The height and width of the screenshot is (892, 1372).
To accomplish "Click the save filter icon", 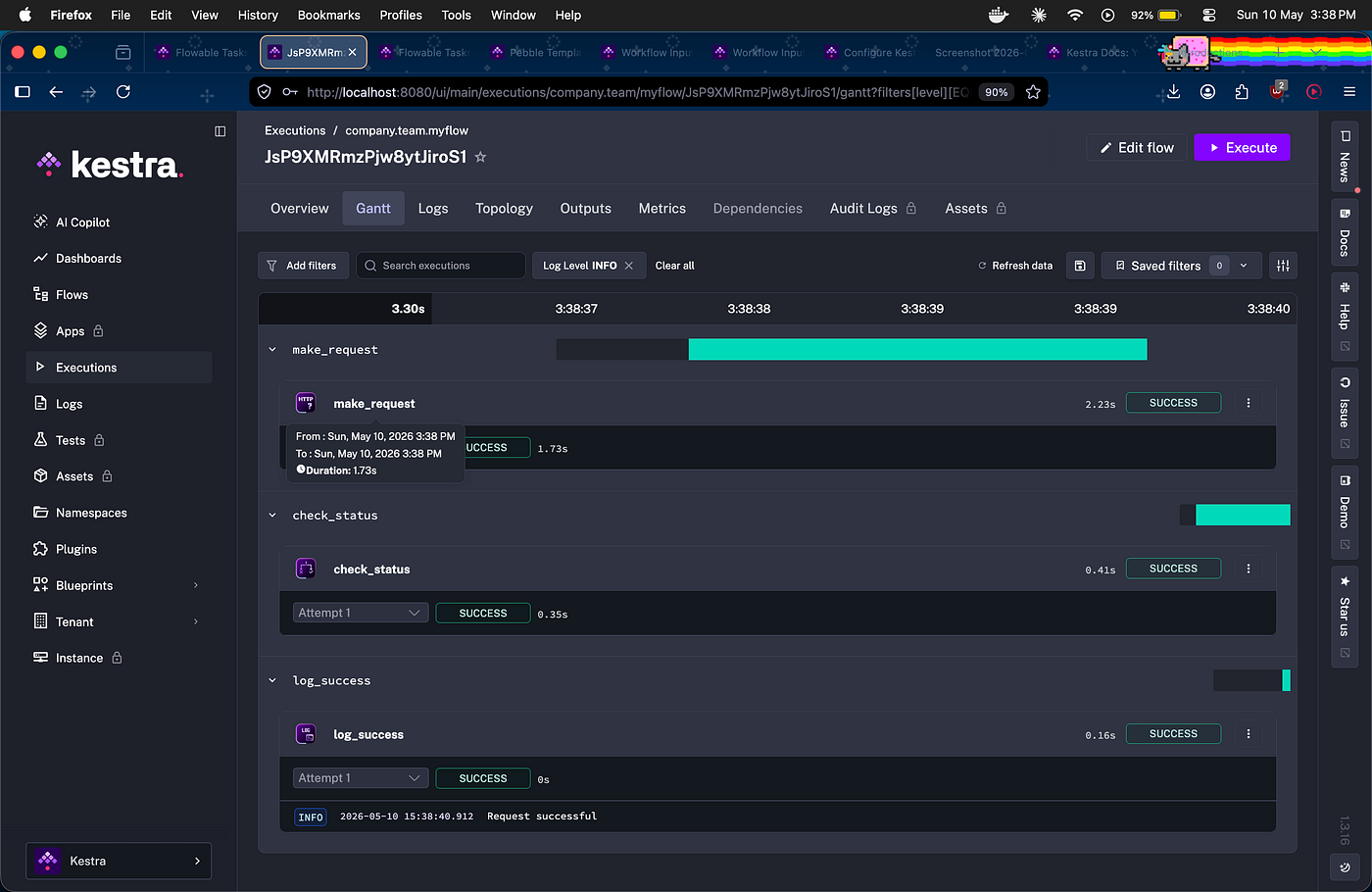I will click(x=1080, y=266).
